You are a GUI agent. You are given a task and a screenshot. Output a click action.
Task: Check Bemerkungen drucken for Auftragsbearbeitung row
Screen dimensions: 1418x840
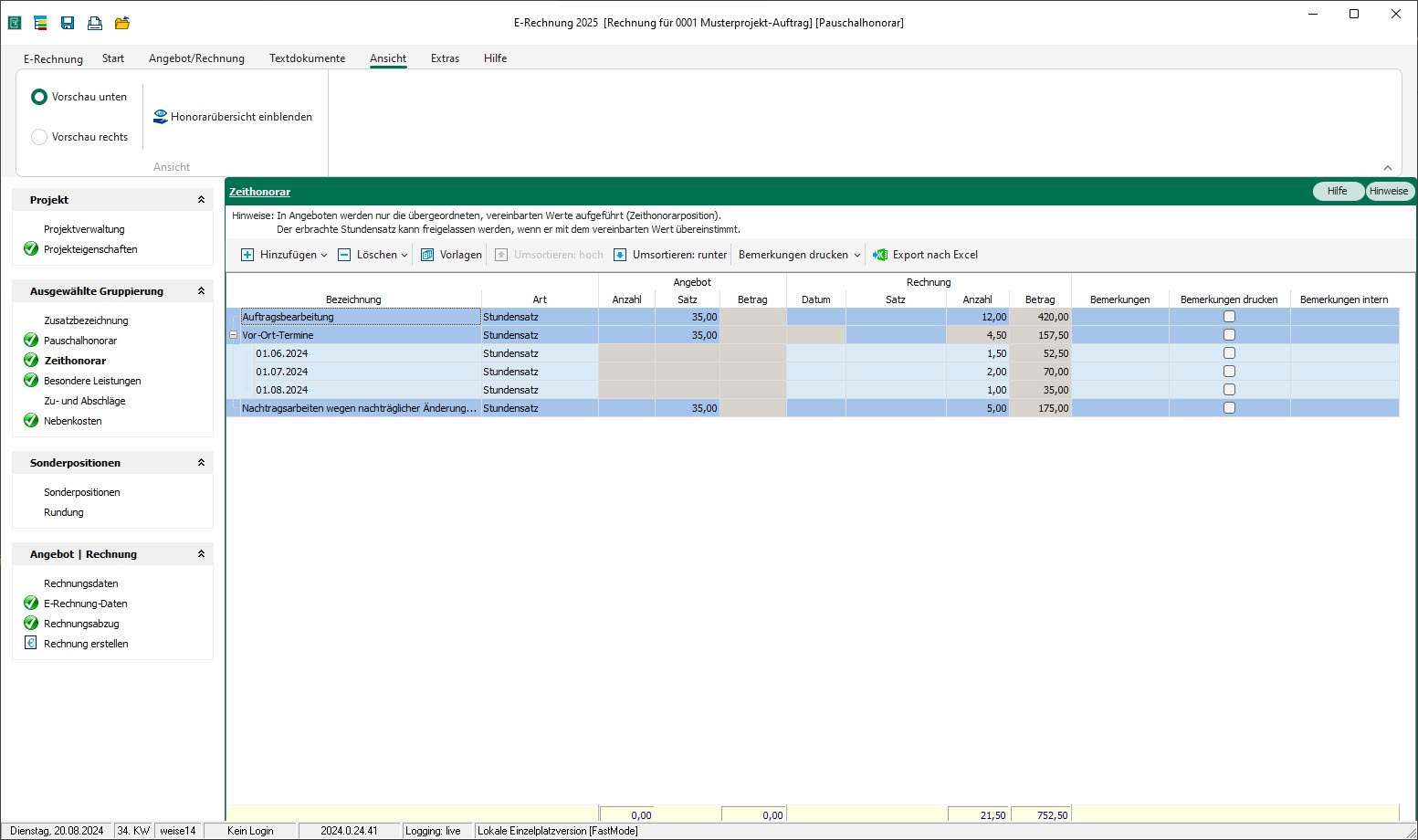pyautogui.click(x=1229, y=317)
